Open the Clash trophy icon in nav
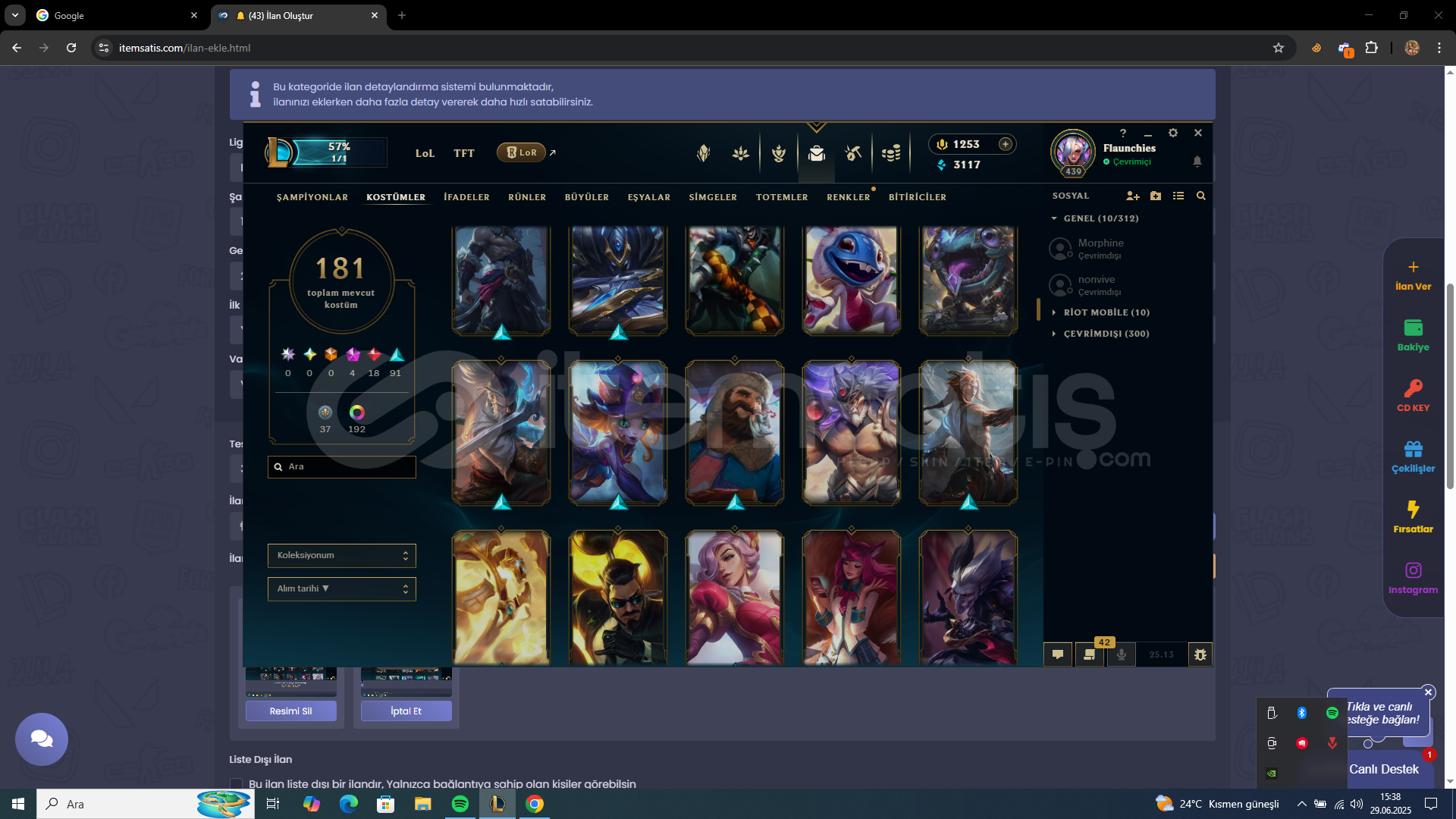 click(x=779, y=153)
